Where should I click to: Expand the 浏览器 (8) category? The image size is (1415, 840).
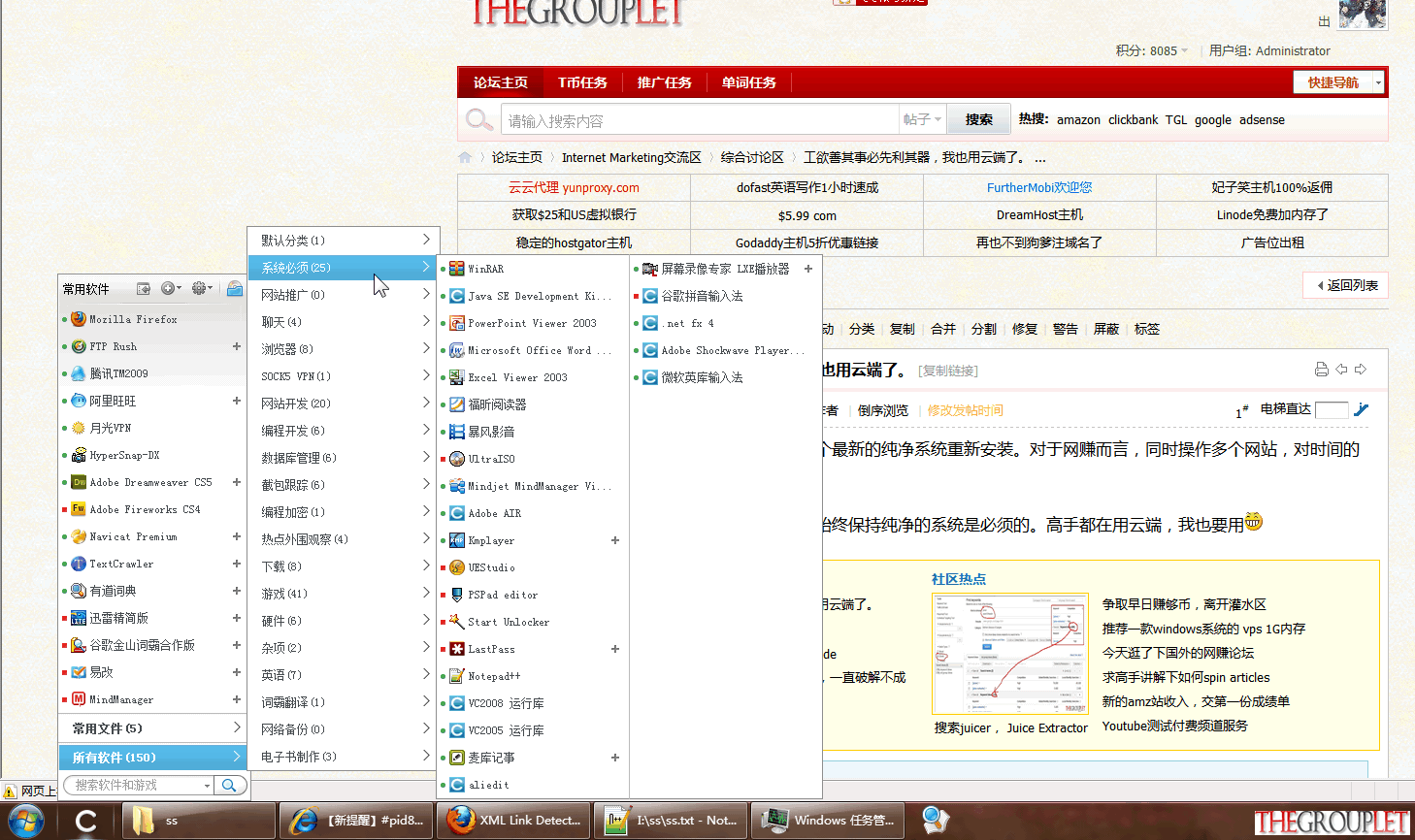point(344,348)
